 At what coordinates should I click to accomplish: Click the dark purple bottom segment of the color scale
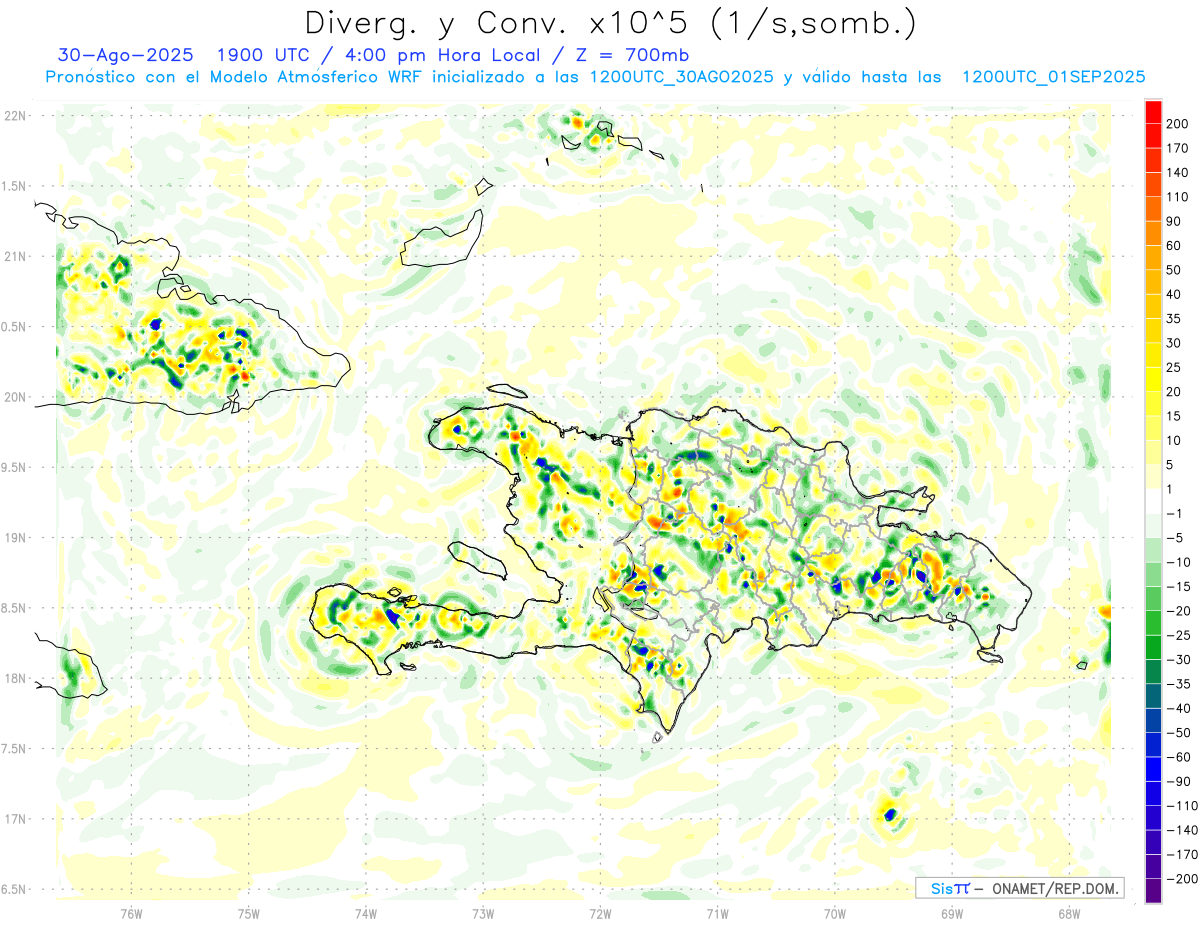coord(1153,891)
